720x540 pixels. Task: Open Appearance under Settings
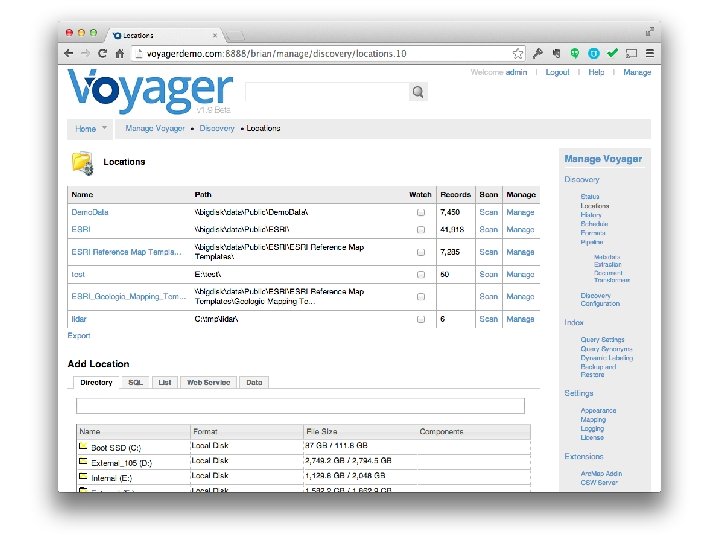[x=598, y=411]
